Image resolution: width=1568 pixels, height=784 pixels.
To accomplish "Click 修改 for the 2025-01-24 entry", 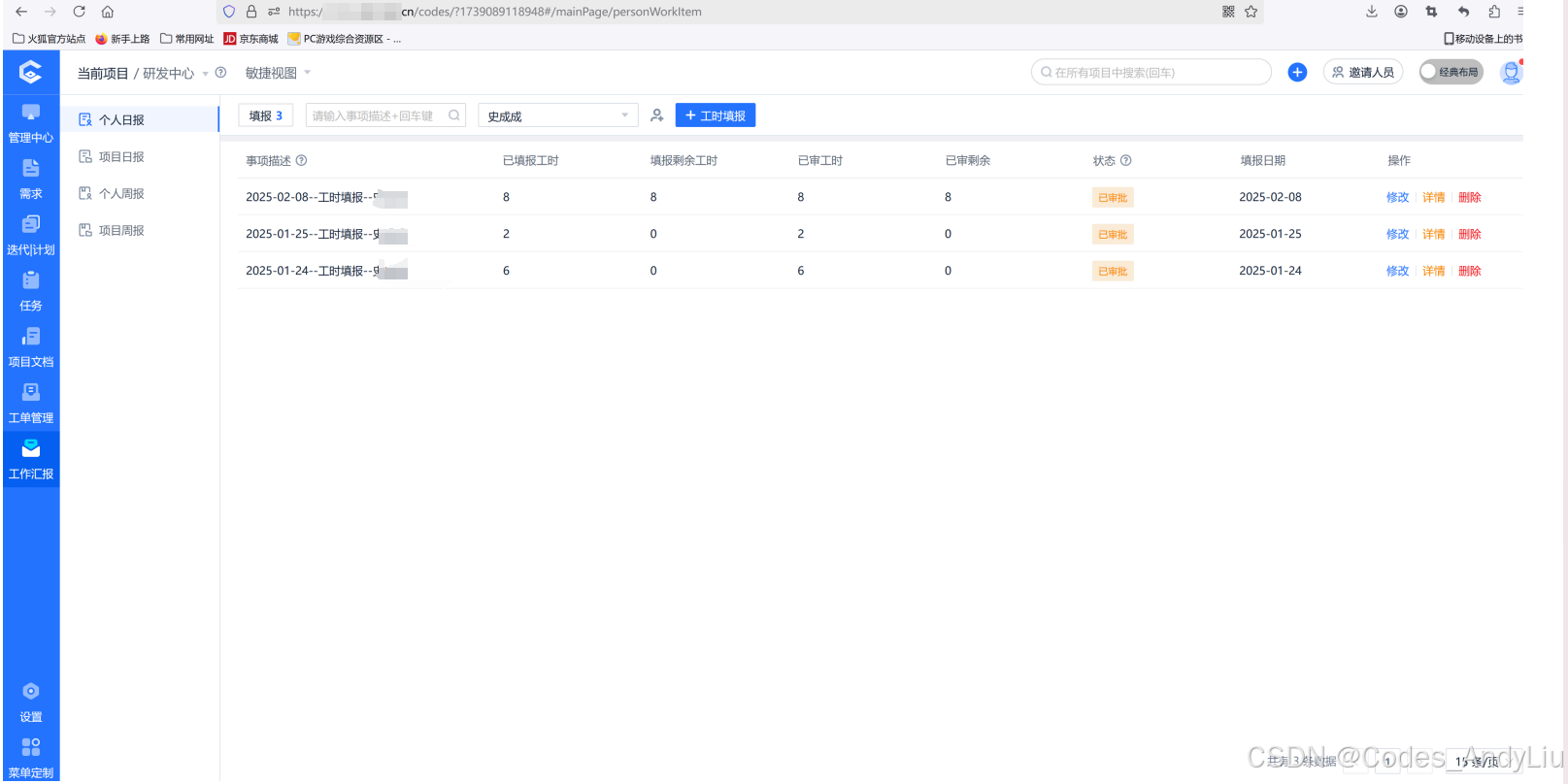I will [1397, 271].
